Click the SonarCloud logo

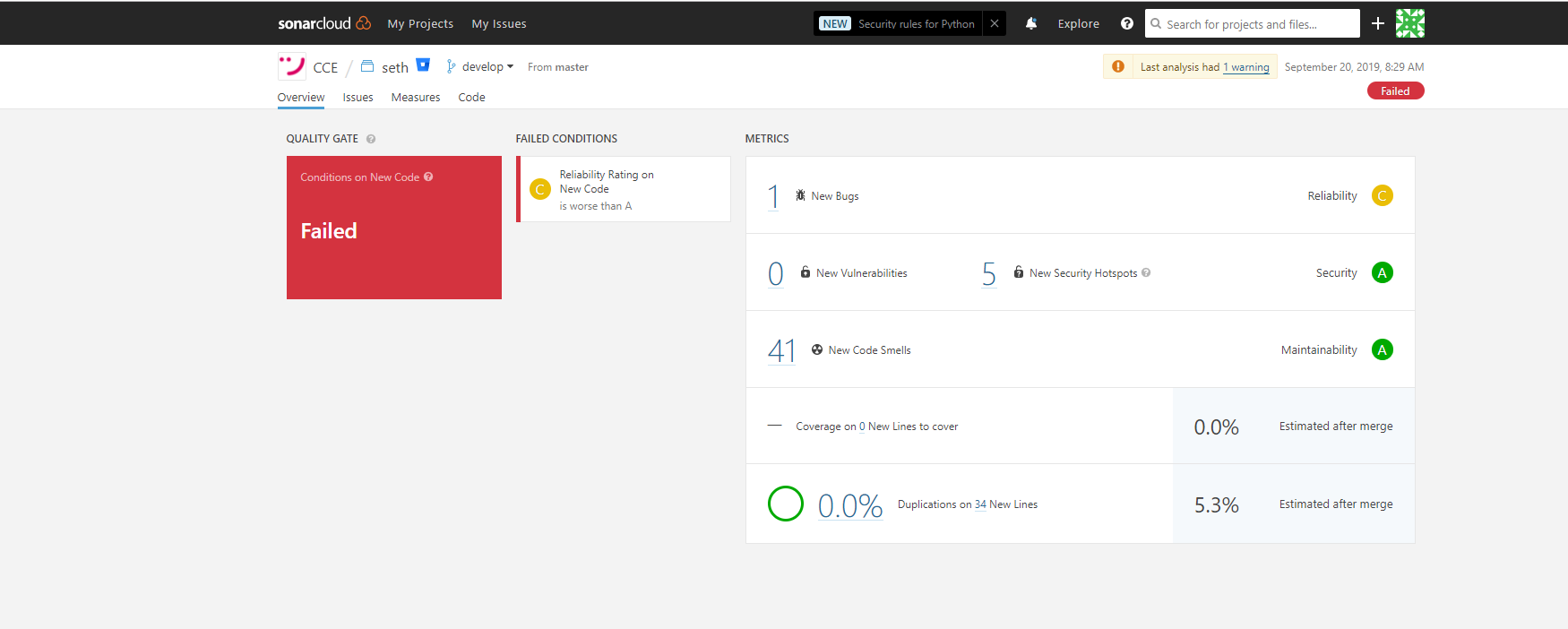click(324, 23)
